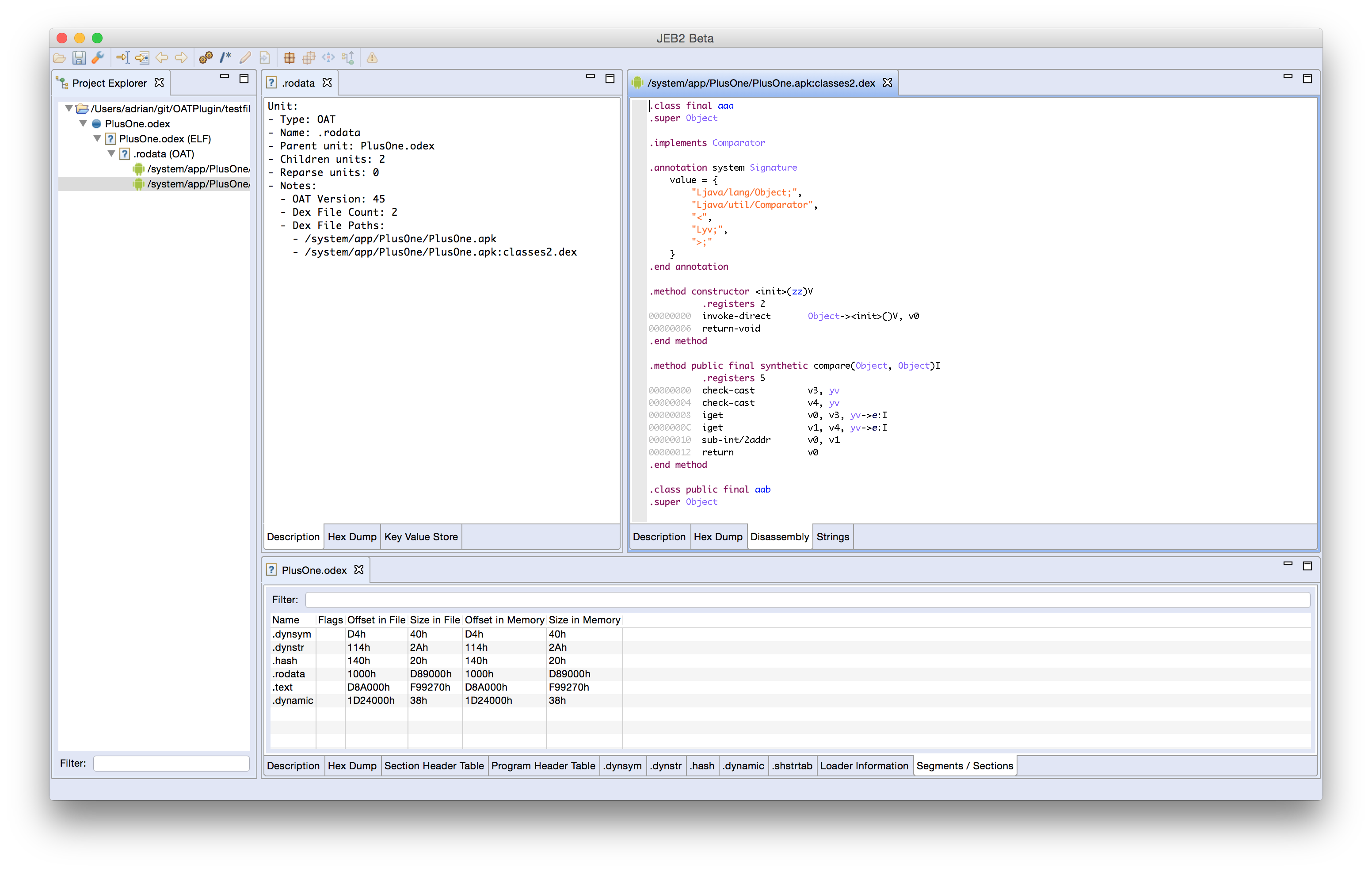Viewport: 1372px width, 871px height.
Task: Click the blue sphere icon beside PlusOne.odex
Action: point(96,124)
